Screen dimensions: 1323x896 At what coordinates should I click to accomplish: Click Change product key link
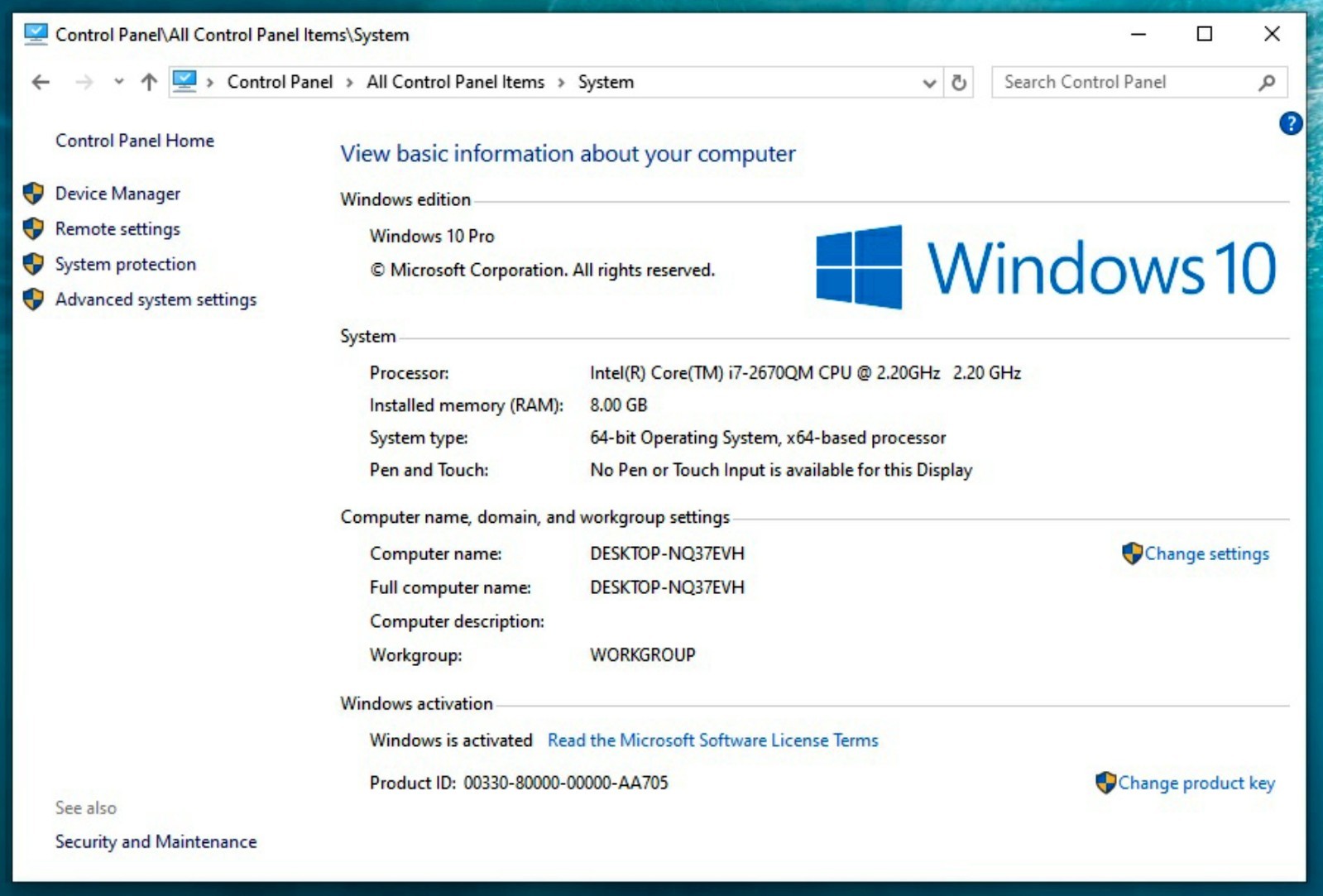click(1196, 783)
